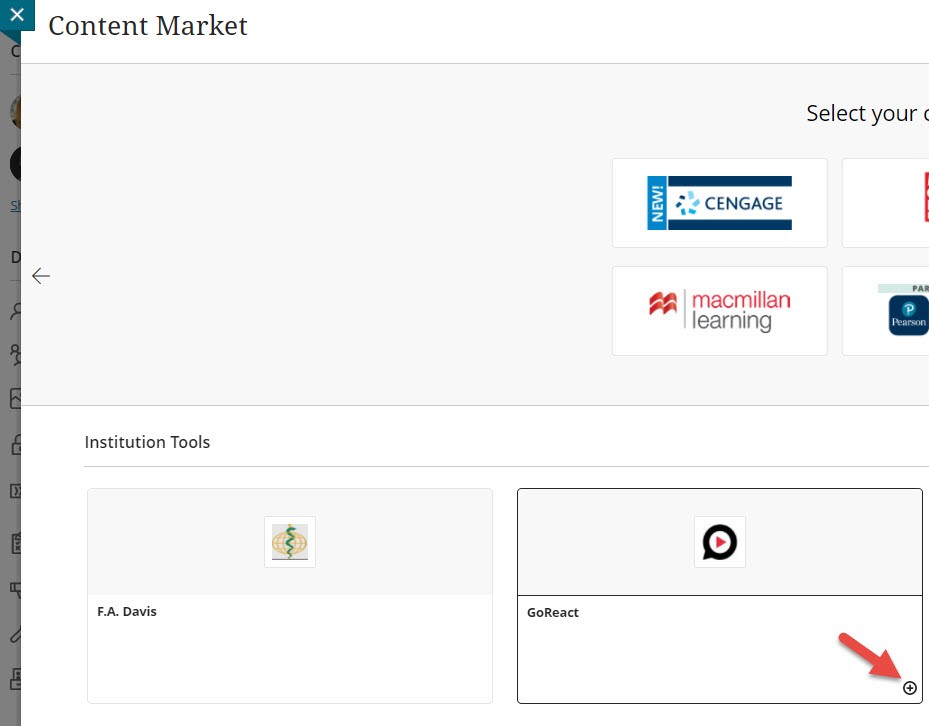Add GoReact using the plus icon
This screenshot has height=726, width=929.
[909, 688]
